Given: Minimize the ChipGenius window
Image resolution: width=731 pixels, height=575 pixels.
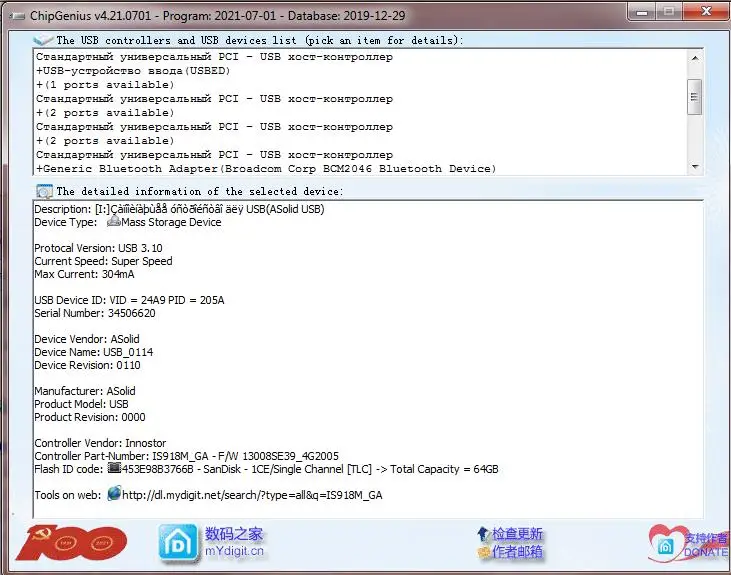Looking at the screenshot, I should tap(642, 12).
